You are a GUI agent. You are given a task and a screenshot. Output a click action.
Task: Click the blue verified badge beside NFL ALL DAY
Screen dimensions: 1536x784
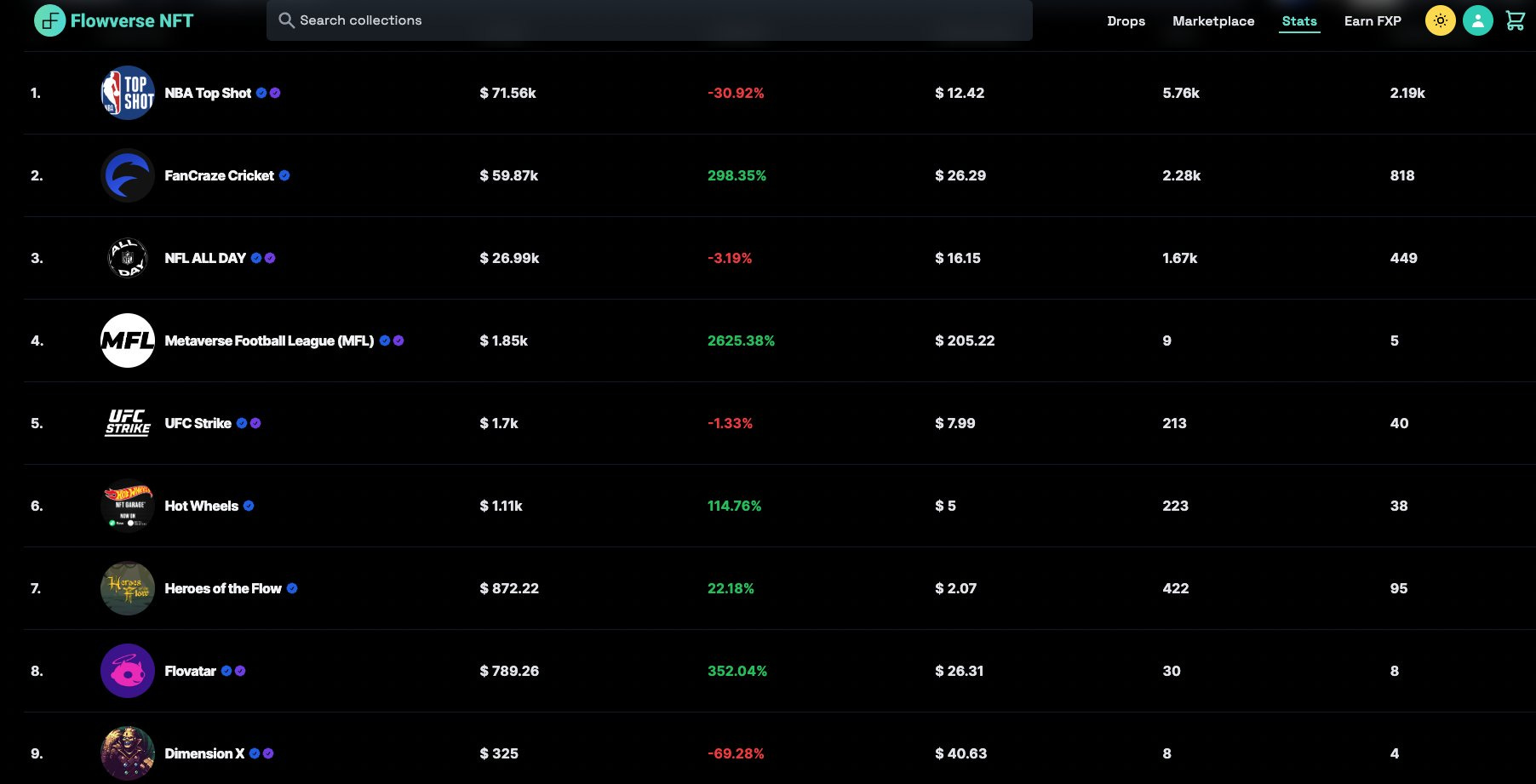[x=256, y=258]
